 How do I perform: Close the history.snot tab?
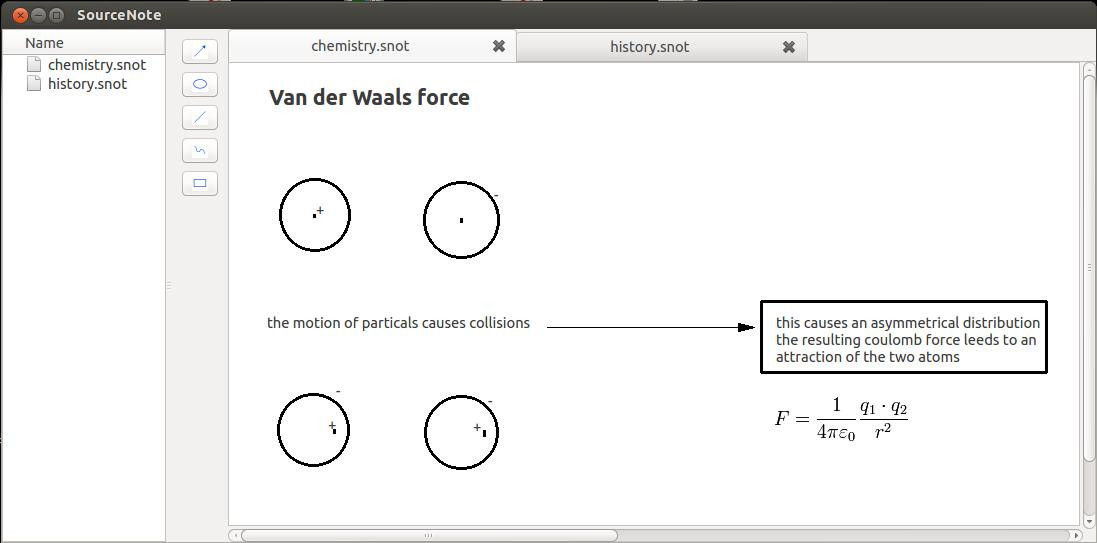click(788, 48)
